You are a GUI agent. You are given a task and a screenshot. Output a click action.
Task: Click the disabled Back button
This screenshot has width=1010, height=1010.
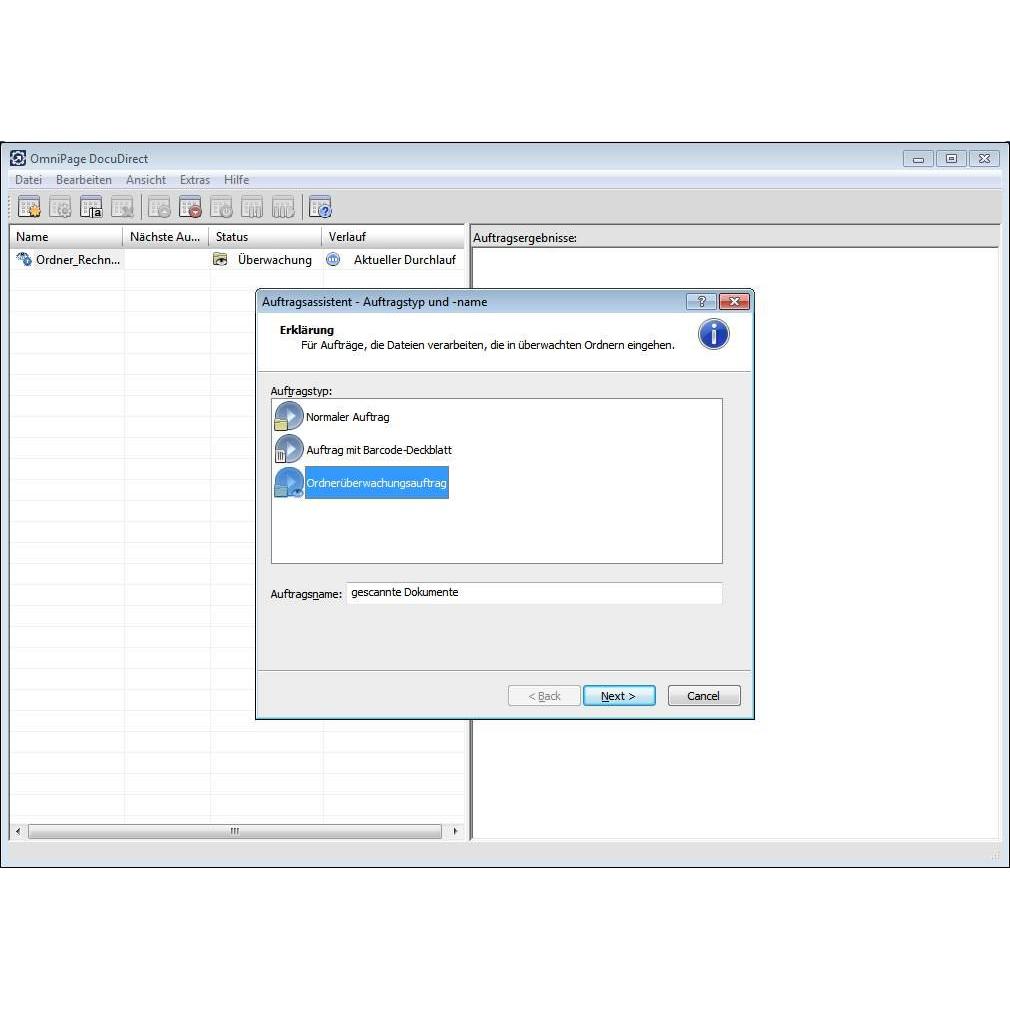(x=544, y=696)
